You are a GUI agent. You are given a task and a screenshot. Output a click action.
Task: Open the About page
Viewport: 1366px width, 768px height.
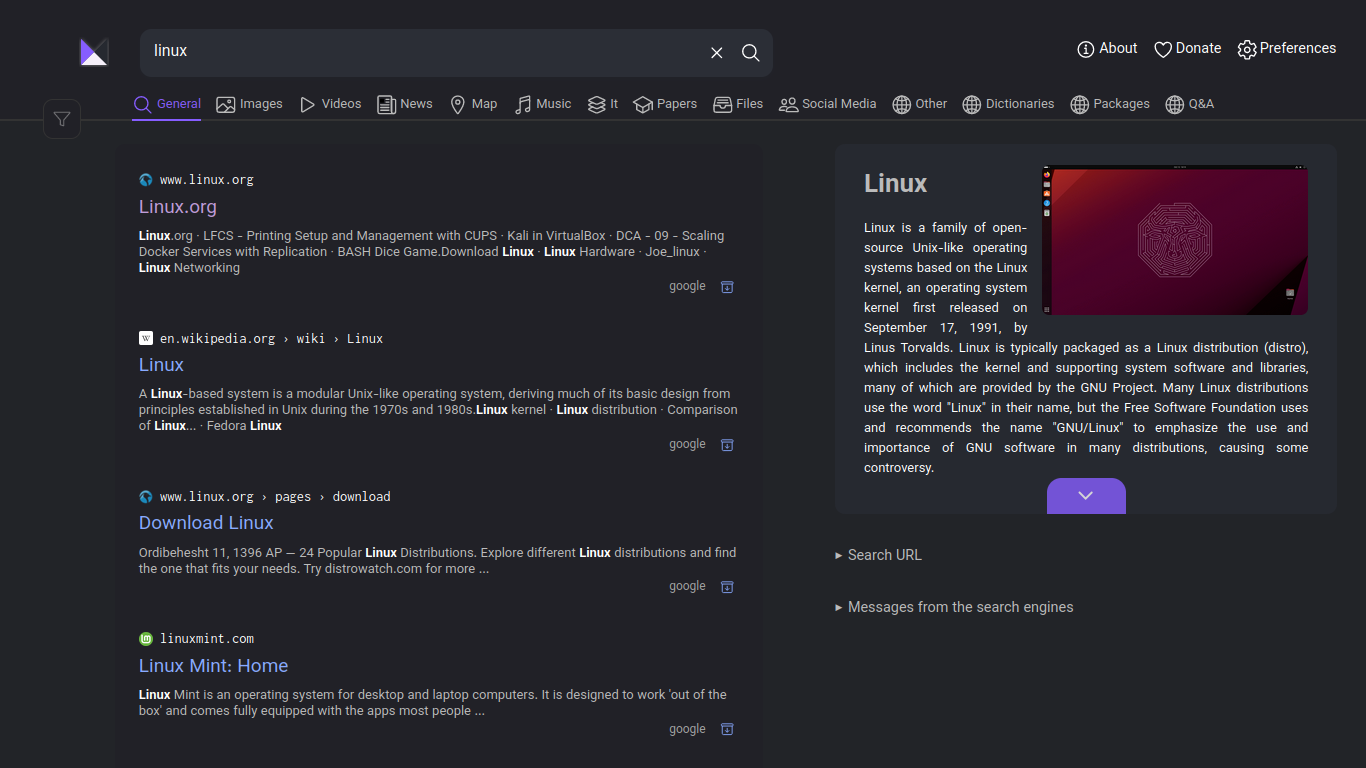tap(1107, 49)
